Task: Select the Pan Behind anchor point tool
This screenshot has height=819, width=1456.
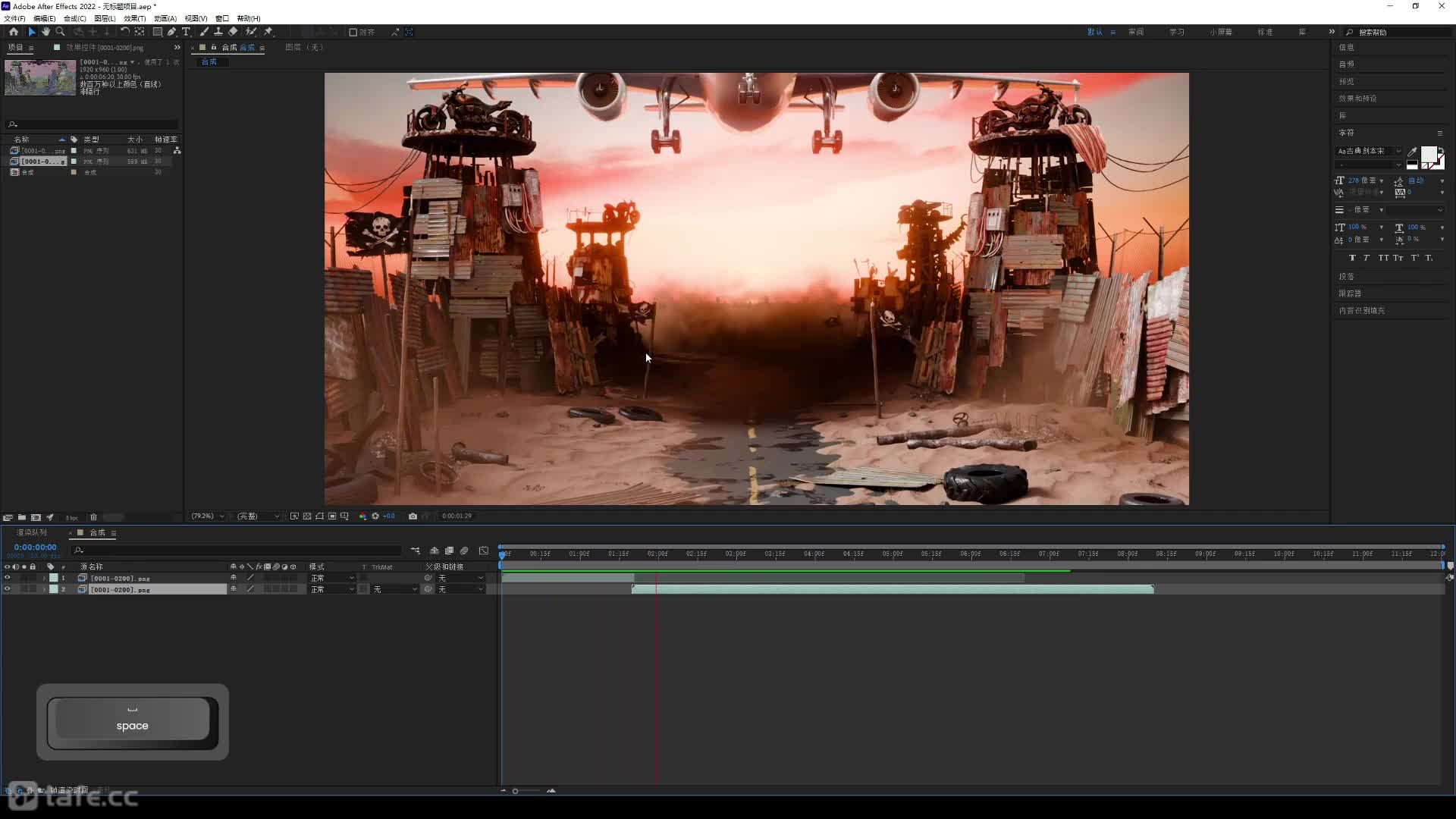Action: tap(140, 32)
